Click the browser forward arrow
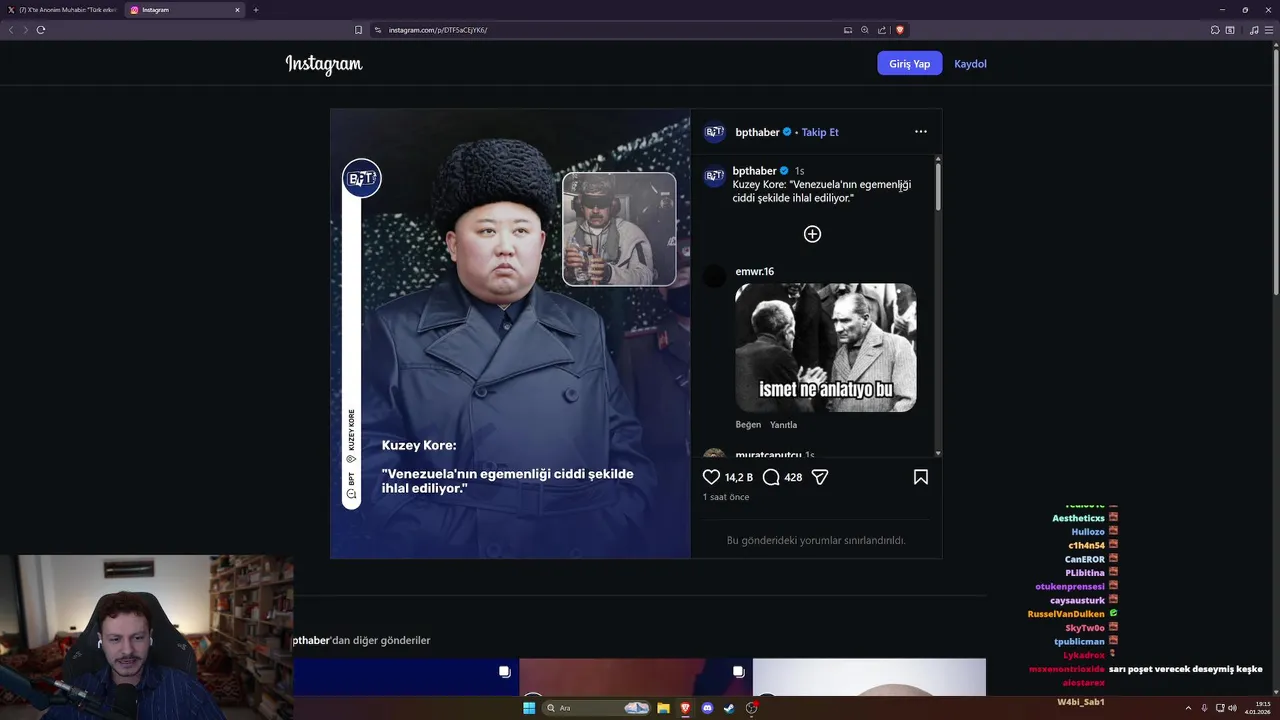Image resolution: width=1280 pixels, height=720 pixels. pyautogui.click(x=25, y=30)
